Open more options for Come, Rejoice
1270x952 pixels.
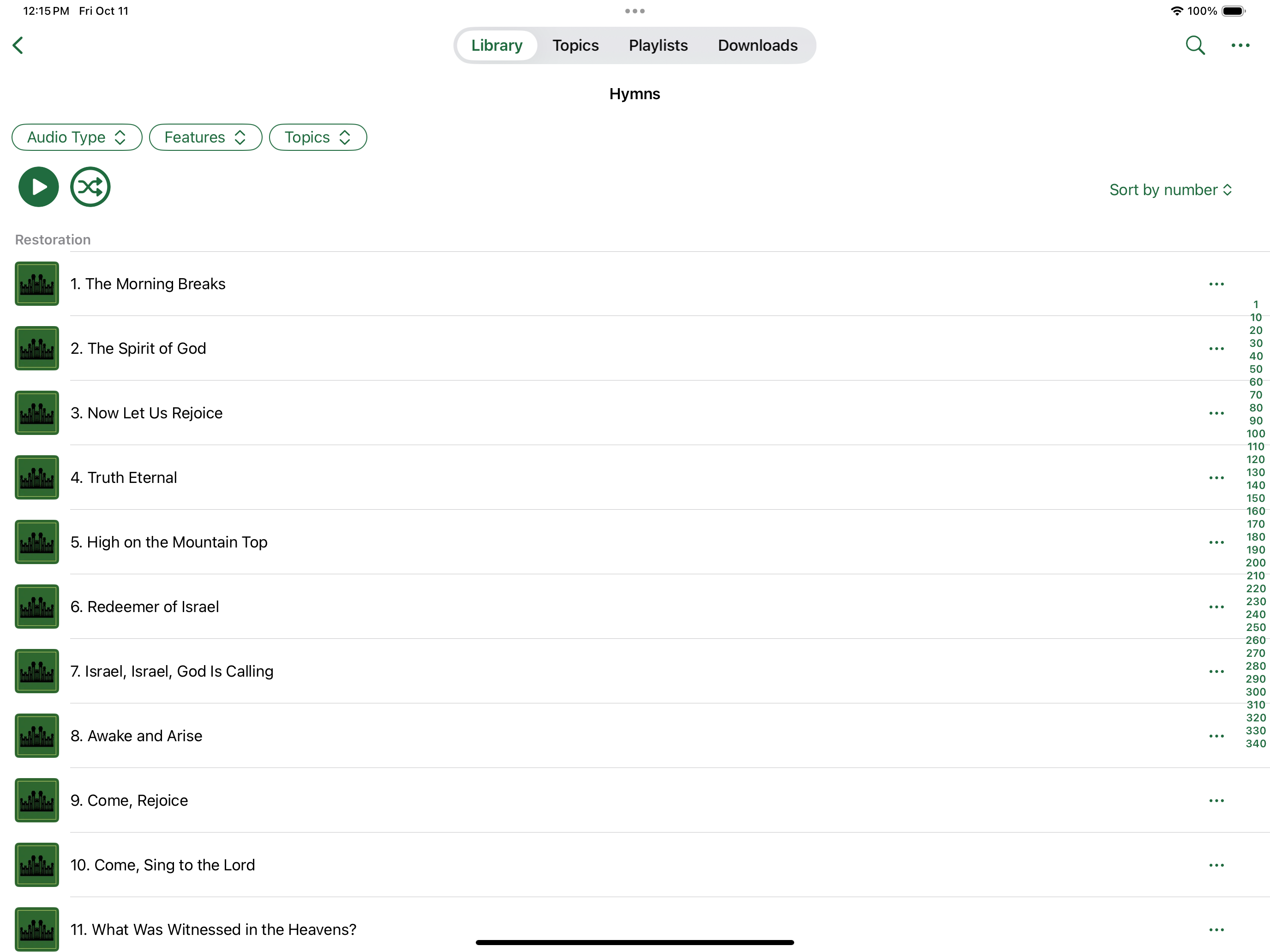tap(1216, 801)
